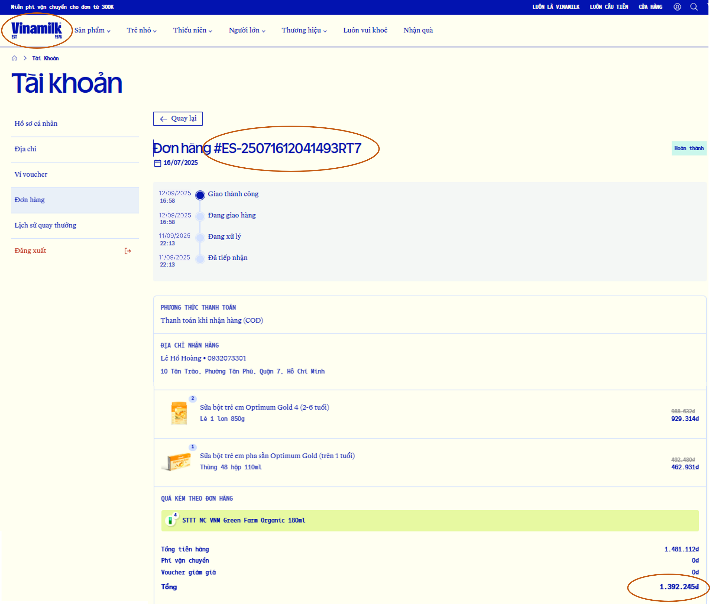Expand the Trẻ nhỏ dropdown menu
This screenshot has width=710, height=604.
click(142, 30)
